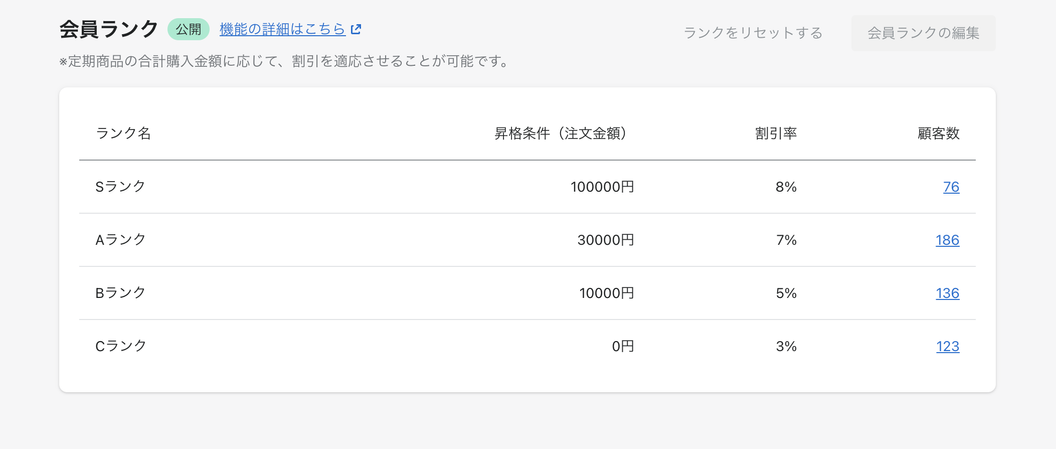Click the external link icon beside 機能の詳細はこちら
This screenshot has width=1056, height=449.
pyautogui.click(x=356, y=30)
